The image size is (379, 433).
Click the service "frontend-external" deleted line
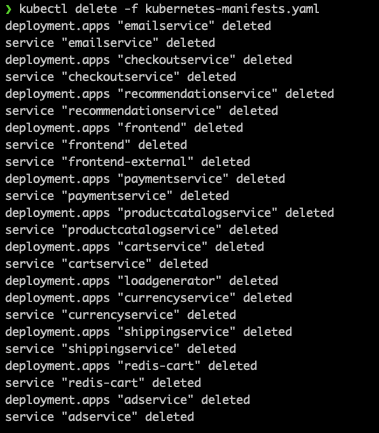[128, 162]
